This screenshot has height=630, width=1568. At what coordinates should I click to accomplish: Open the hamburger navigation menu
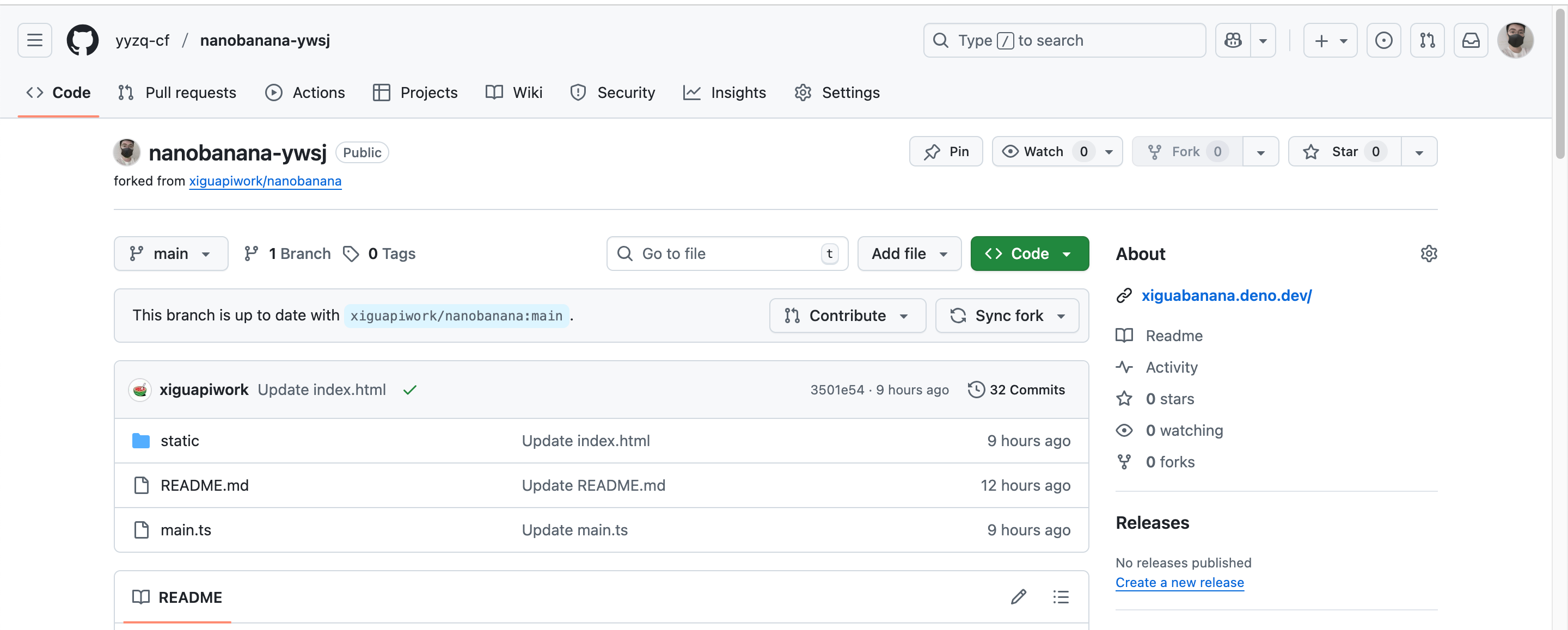[x=35, y=40]
